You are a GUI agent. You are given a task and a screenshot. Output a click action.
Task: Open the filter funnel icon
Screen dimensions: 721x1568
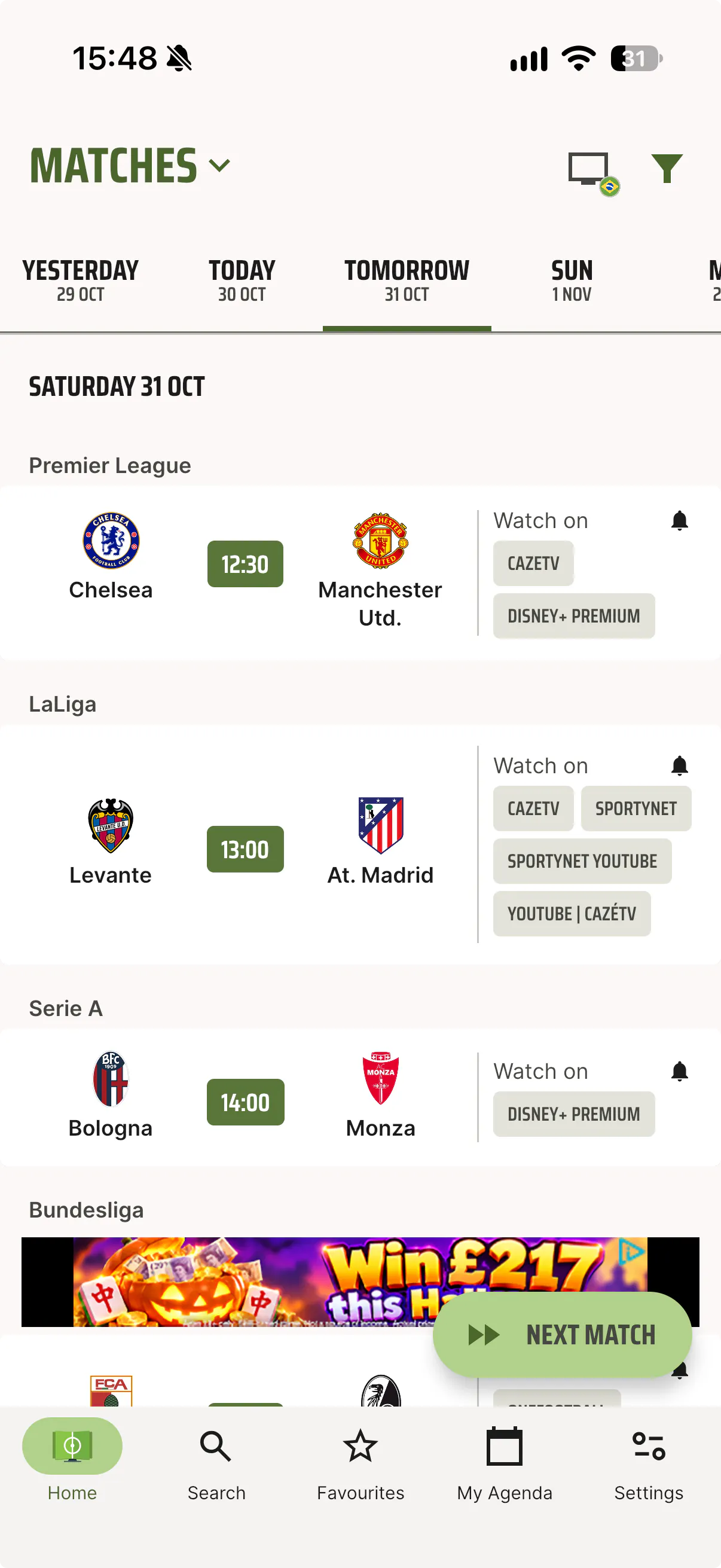coord(666,169)
